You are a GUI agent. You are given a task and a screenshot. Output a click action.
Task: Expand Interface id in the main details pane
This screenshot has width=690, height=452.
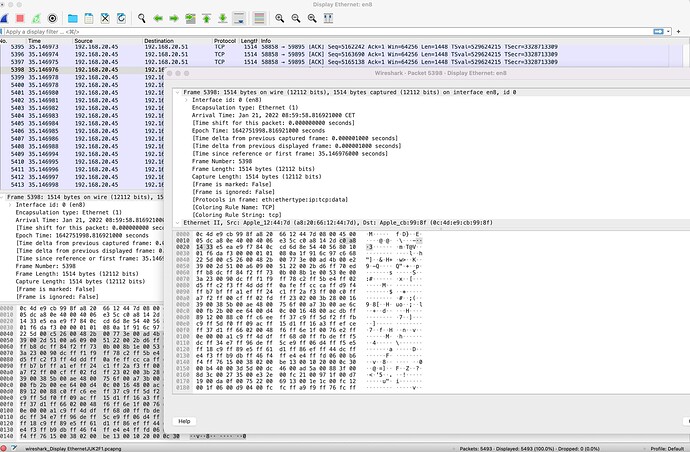pyautogui.click(x=10, y=205)
